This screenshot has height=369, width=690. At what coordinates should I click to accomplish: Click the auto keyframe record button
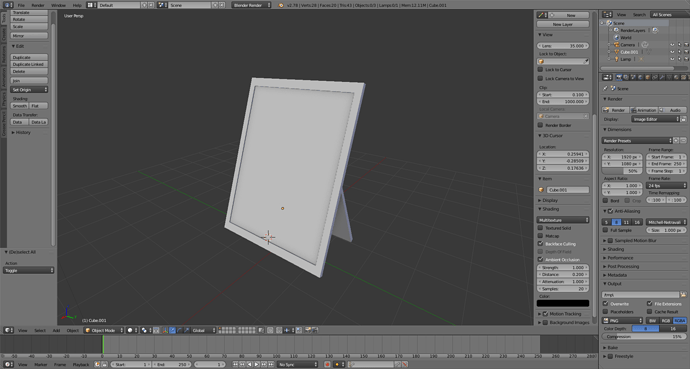pyautogui.click(x=327, y=365)
